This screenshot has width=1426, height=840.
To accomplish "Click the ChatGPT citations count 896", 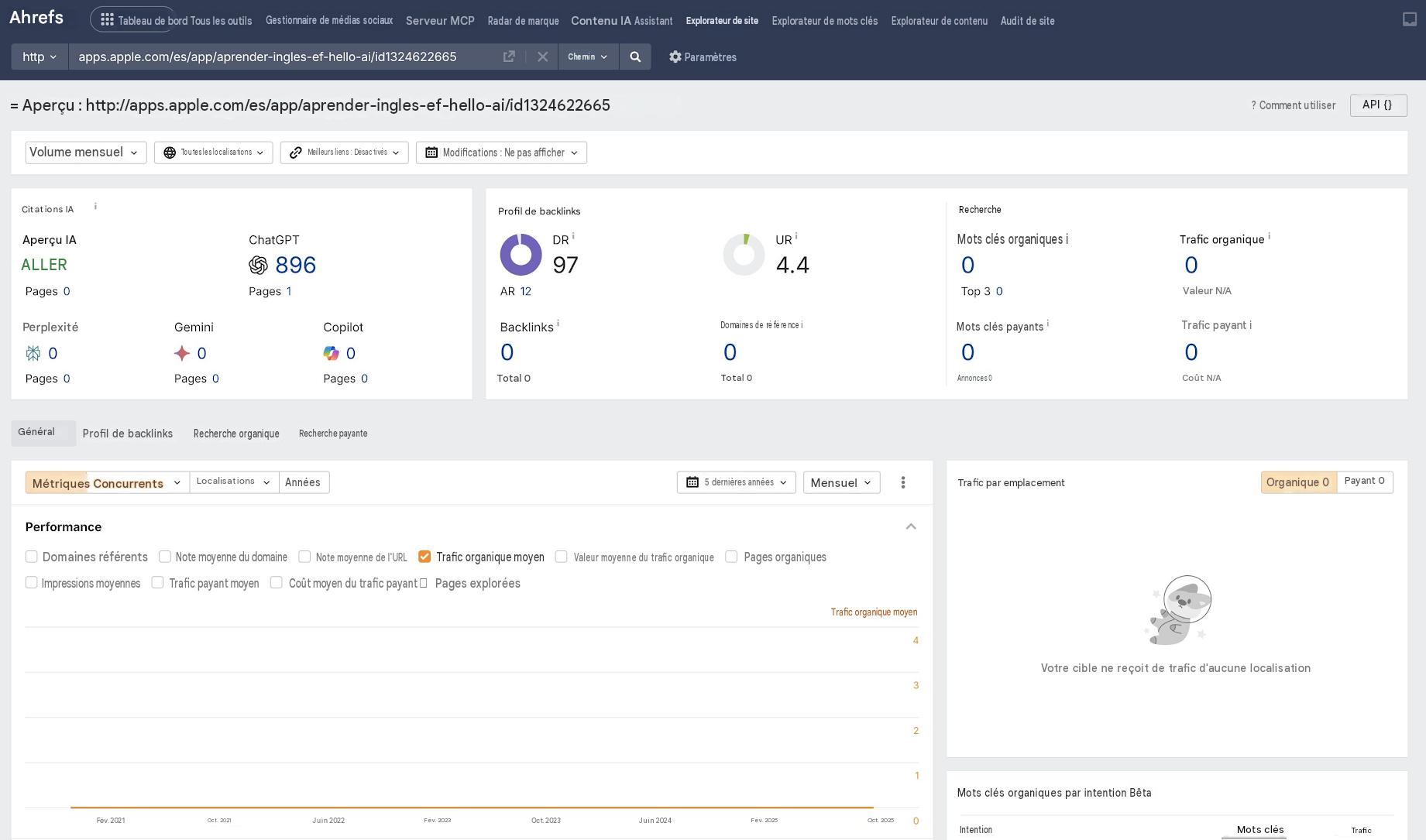I will pyautogui.click(x=296, y=265).
